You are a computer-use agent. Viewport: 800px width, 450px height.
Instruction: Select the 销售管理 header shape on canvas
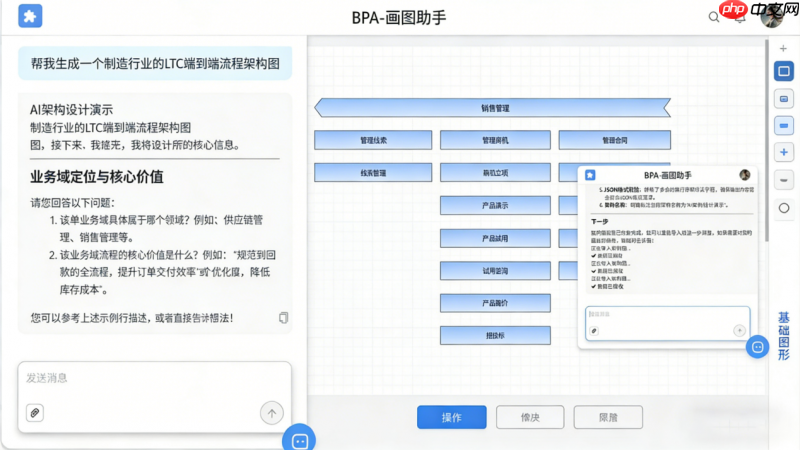pyautogui.click(x=495, y=108)
